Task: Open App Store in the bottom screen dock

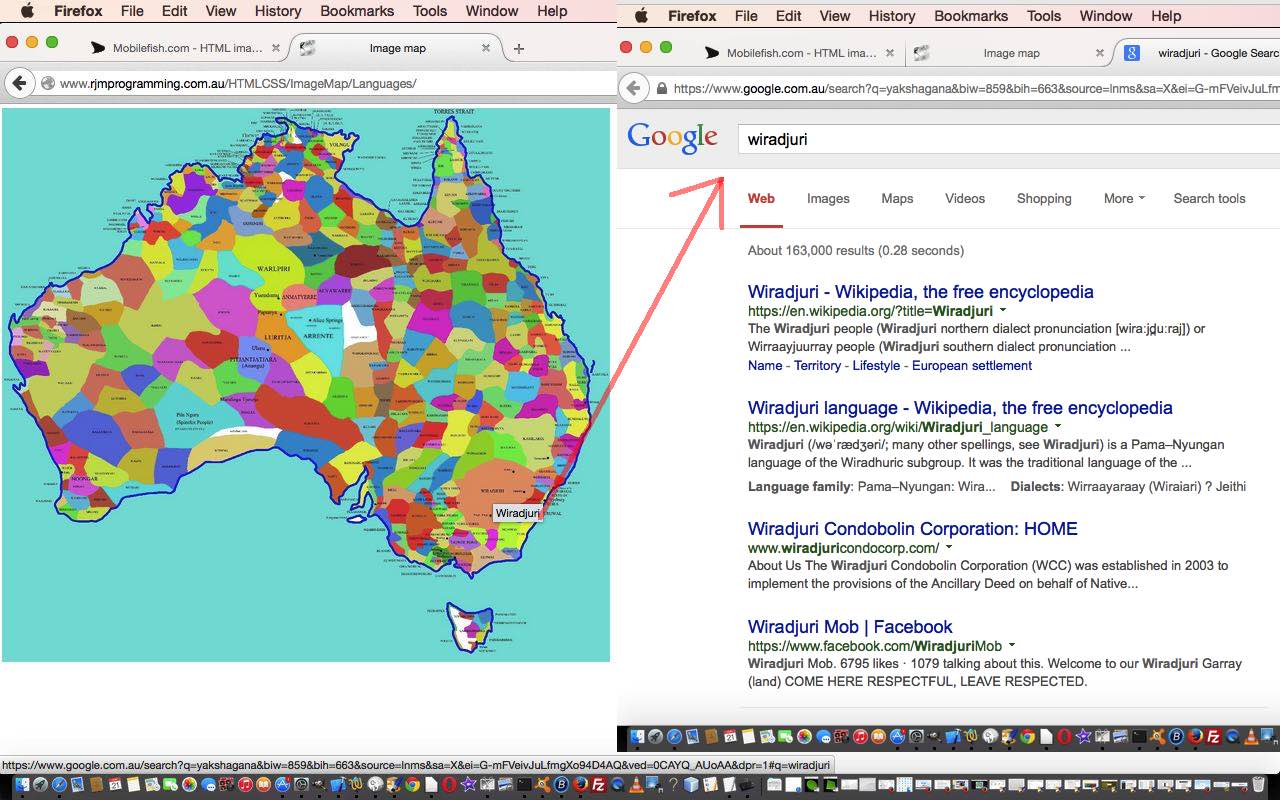Action: (x=283, y=785)
